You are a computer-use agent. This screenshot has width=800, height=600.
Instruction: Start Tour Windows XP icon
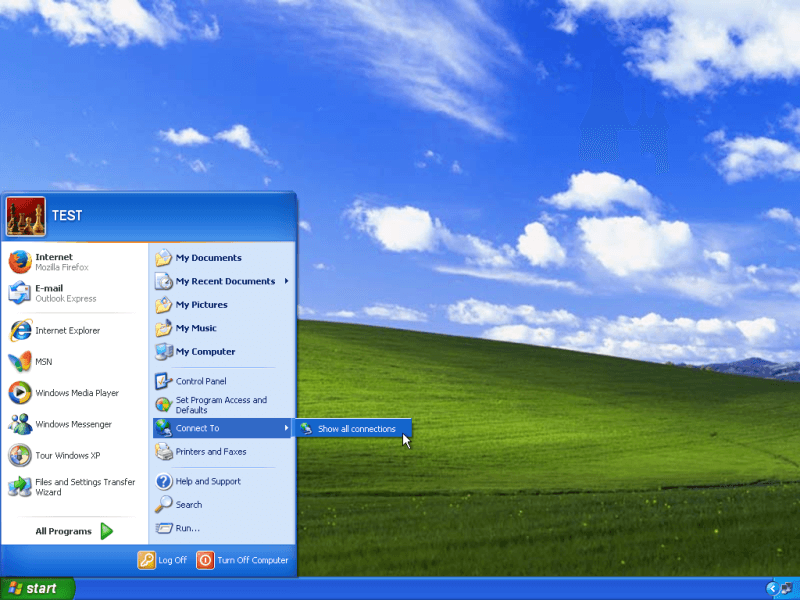click(x=20, y=455)
